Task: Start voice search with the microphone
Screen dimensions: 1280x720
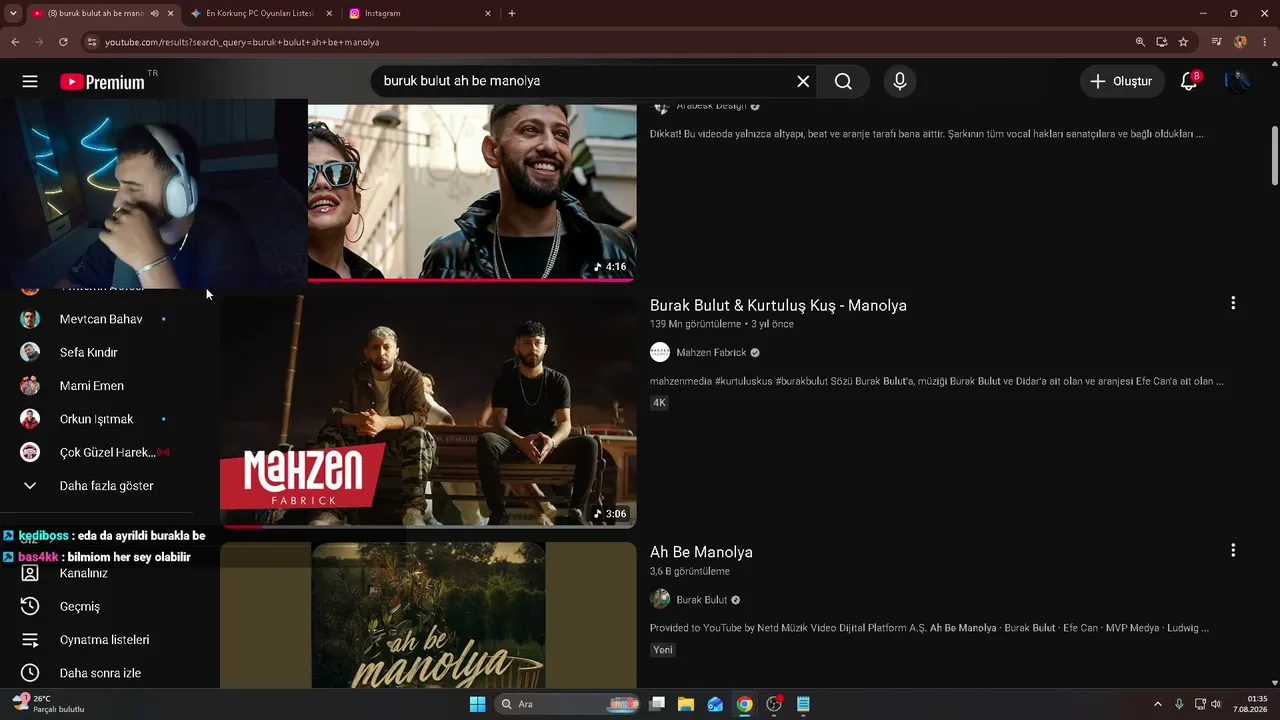Action: [x=900, y=81]
